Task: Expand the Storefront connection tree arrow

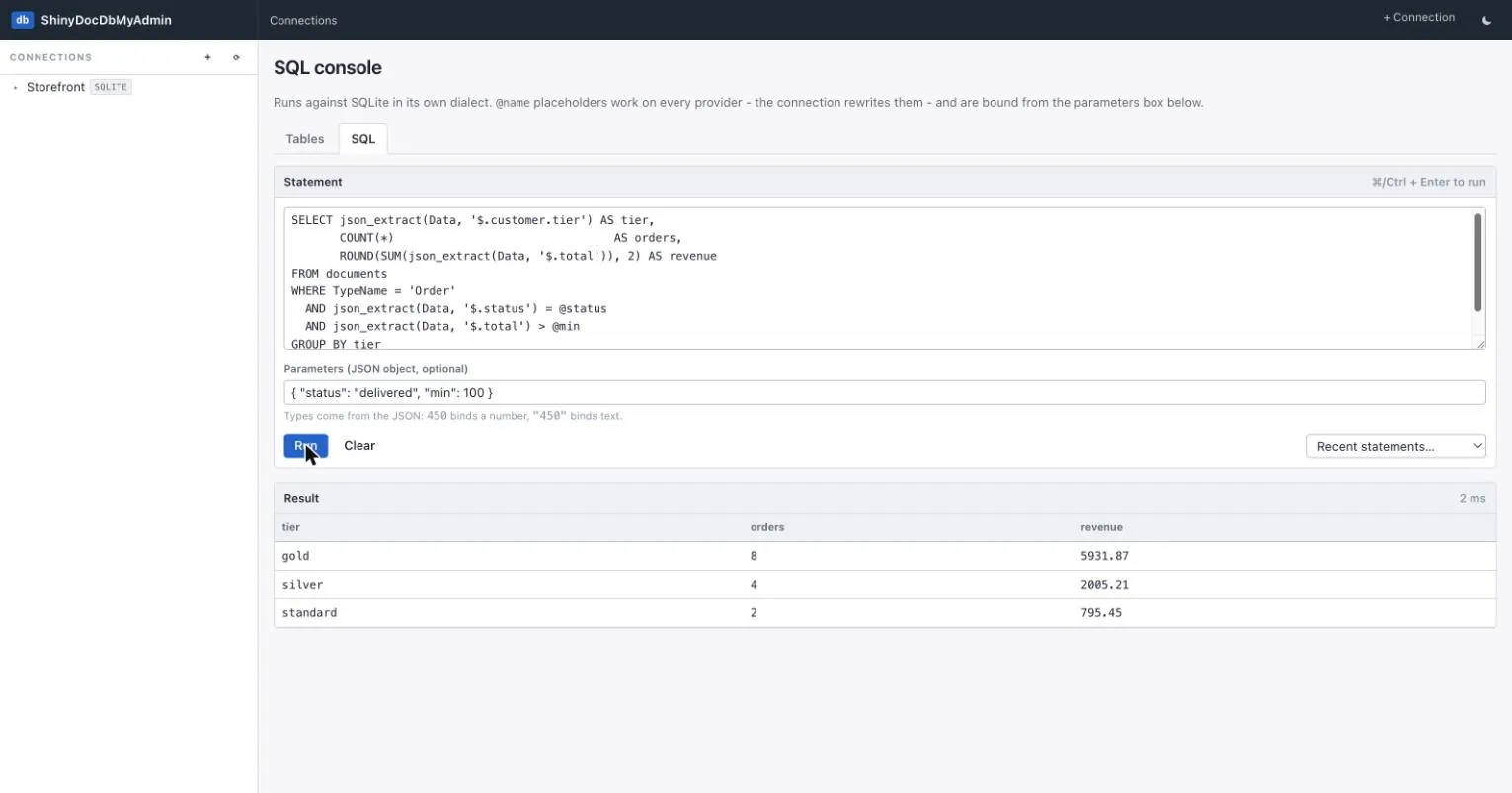Action: [15, 88]
